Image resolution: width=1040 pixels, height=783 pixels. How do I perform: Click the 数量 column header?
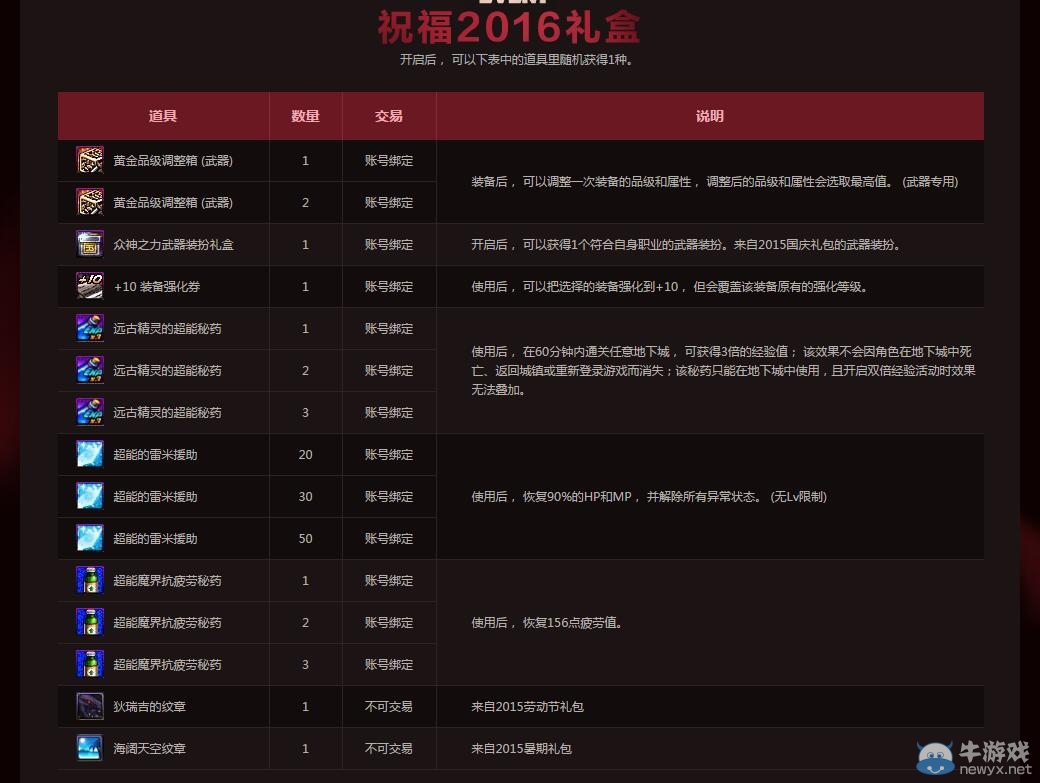click(305, 116)
